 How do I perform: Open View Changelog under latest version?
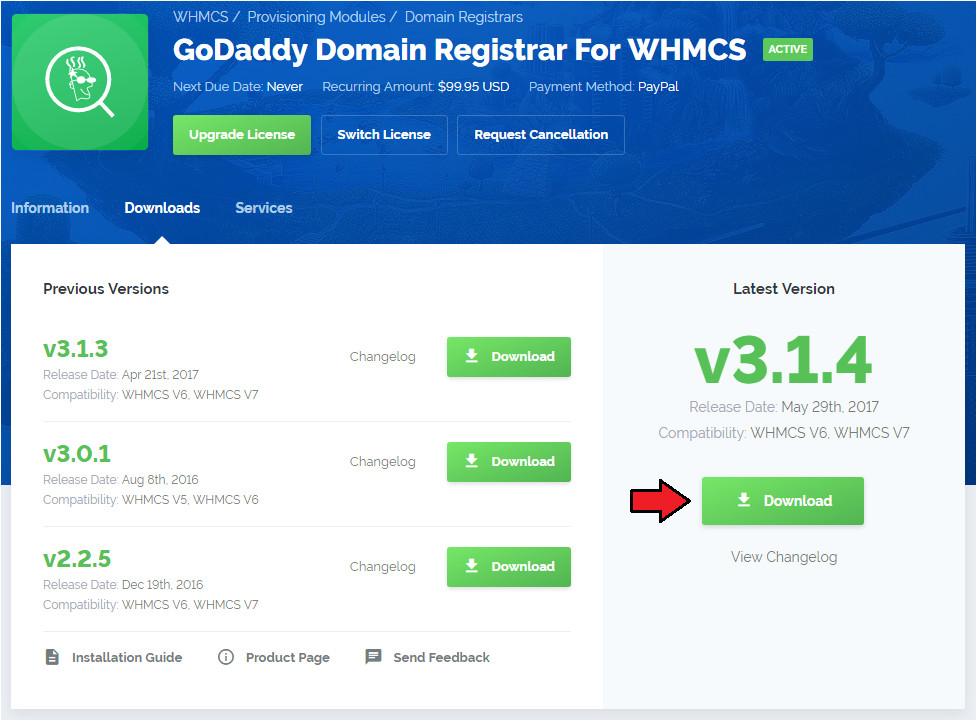pos(783,557)
